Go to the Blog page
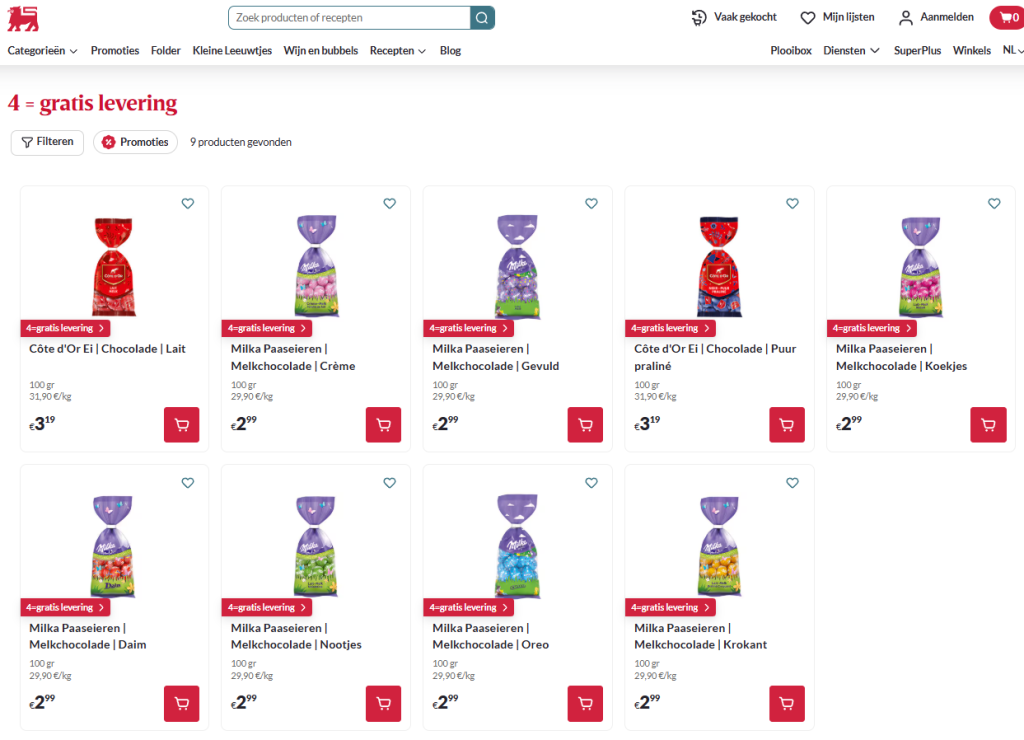 (451, 50)
